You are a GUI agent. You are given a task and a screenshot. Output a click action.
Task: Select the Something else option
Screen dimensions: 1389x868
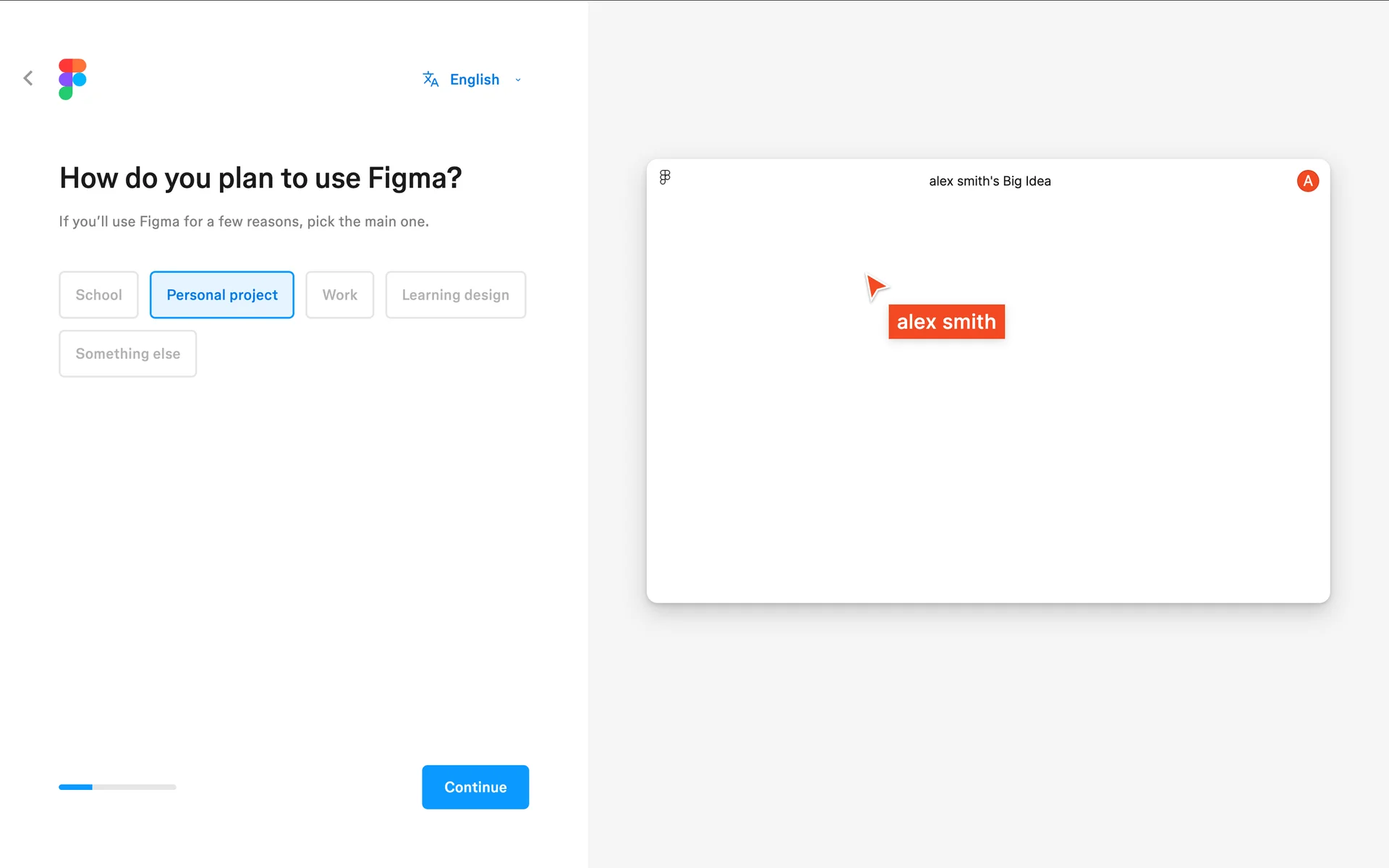coord(127,354)
